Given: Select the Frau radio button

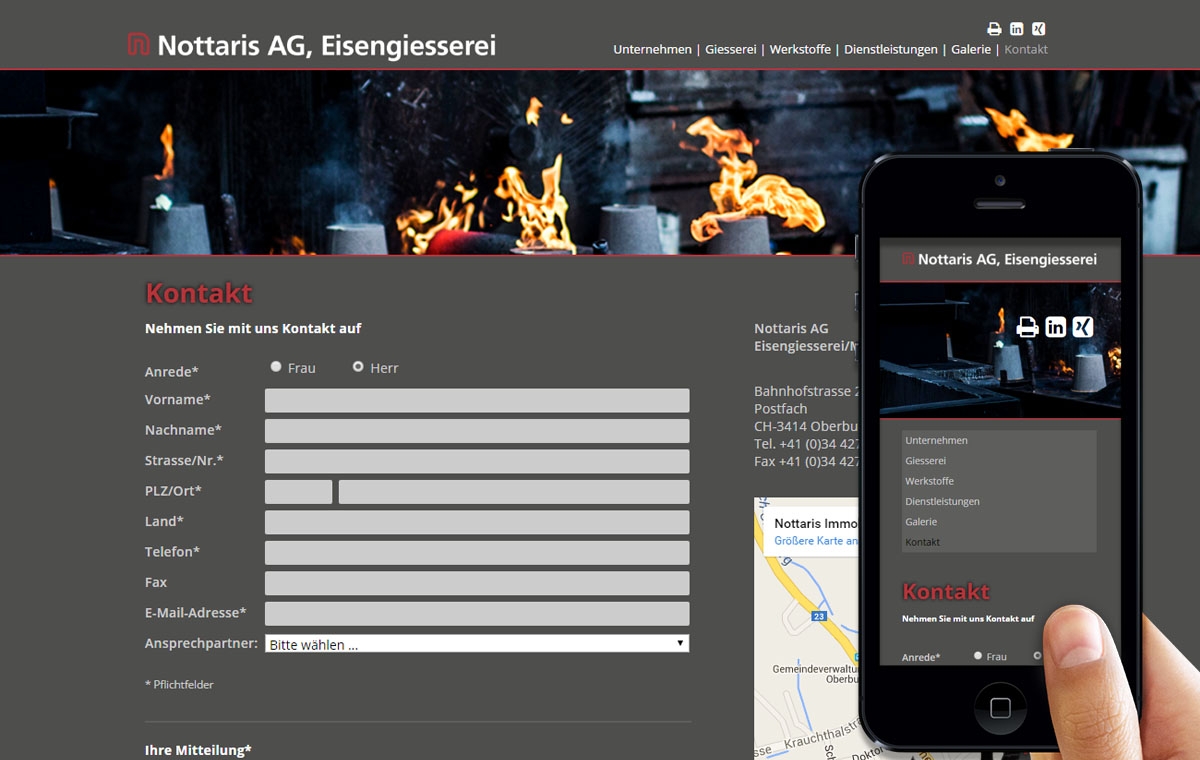Looking at the screenshot, I should 276,367.
